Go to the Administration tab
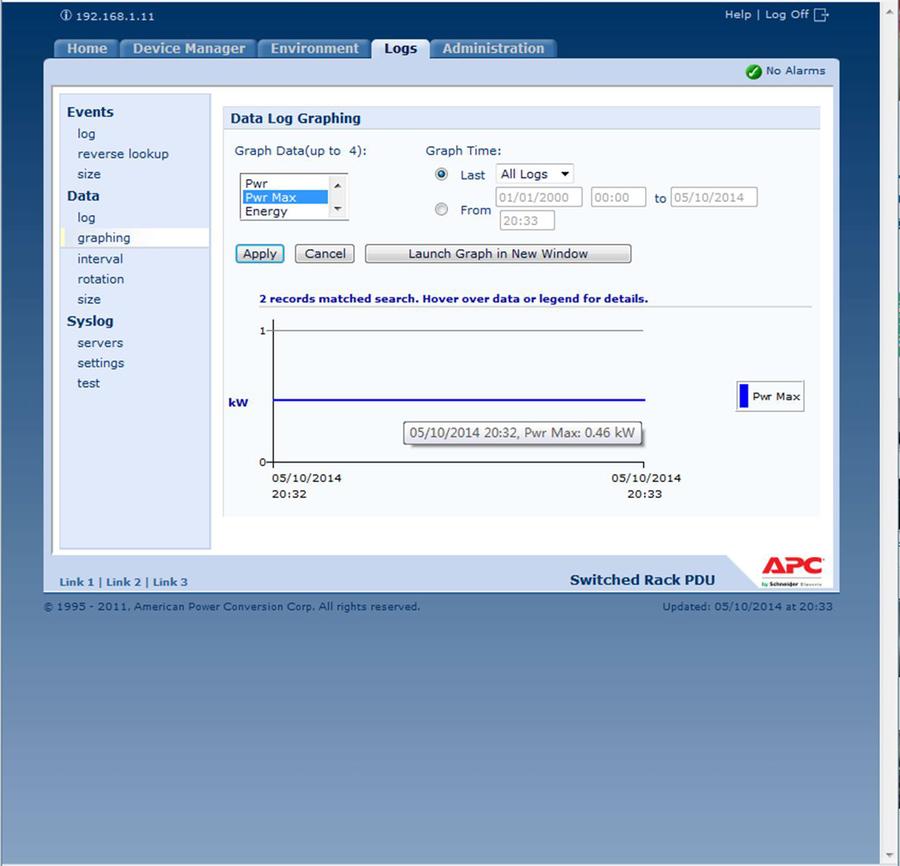900x866 pixels. [493, 48]
